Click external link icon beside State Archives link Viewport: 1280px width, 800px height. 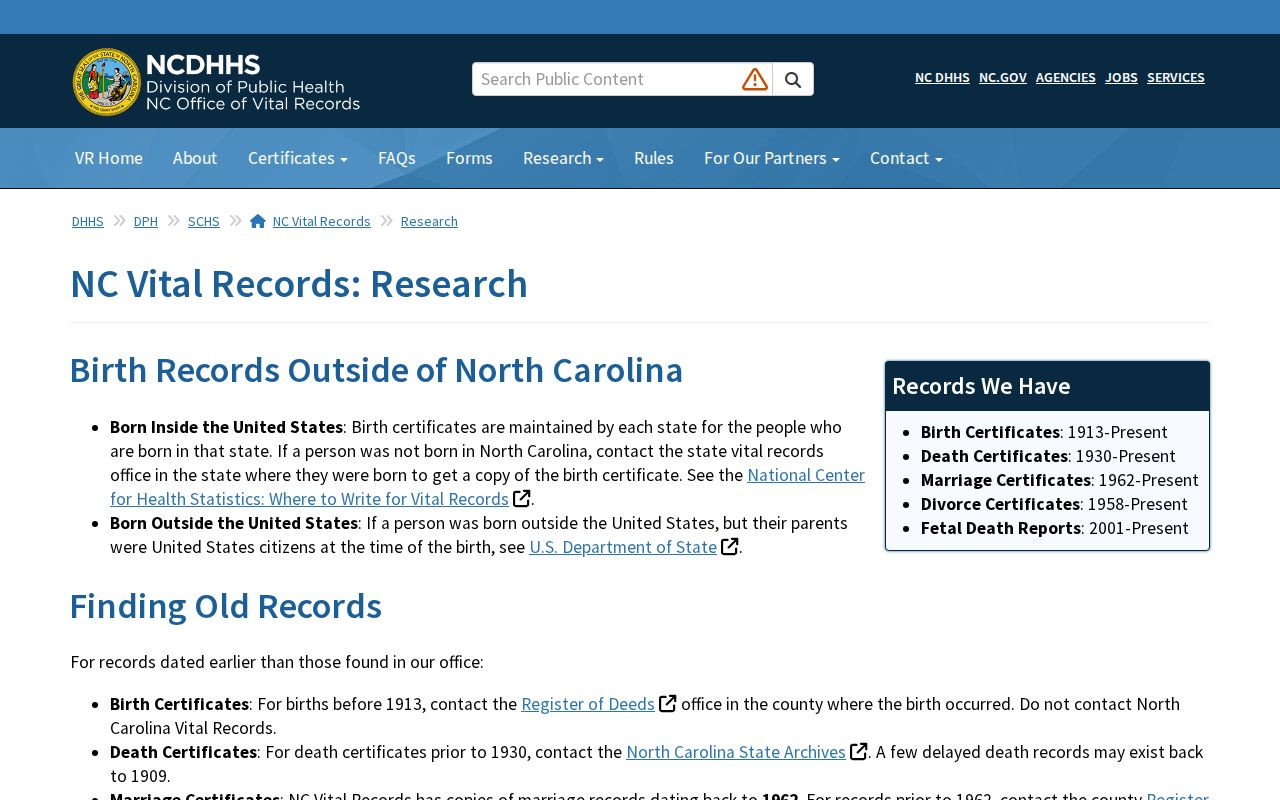tap(858, 751)
